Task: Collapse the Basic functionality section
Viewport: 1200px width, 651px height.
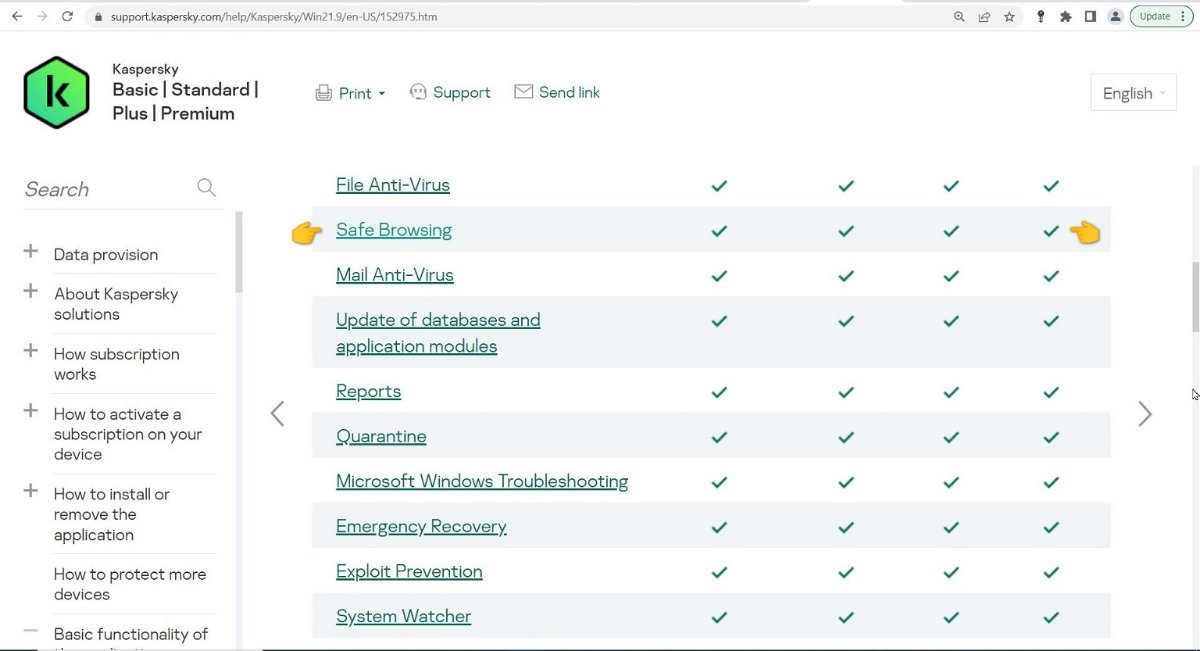Action: (31, 632)
